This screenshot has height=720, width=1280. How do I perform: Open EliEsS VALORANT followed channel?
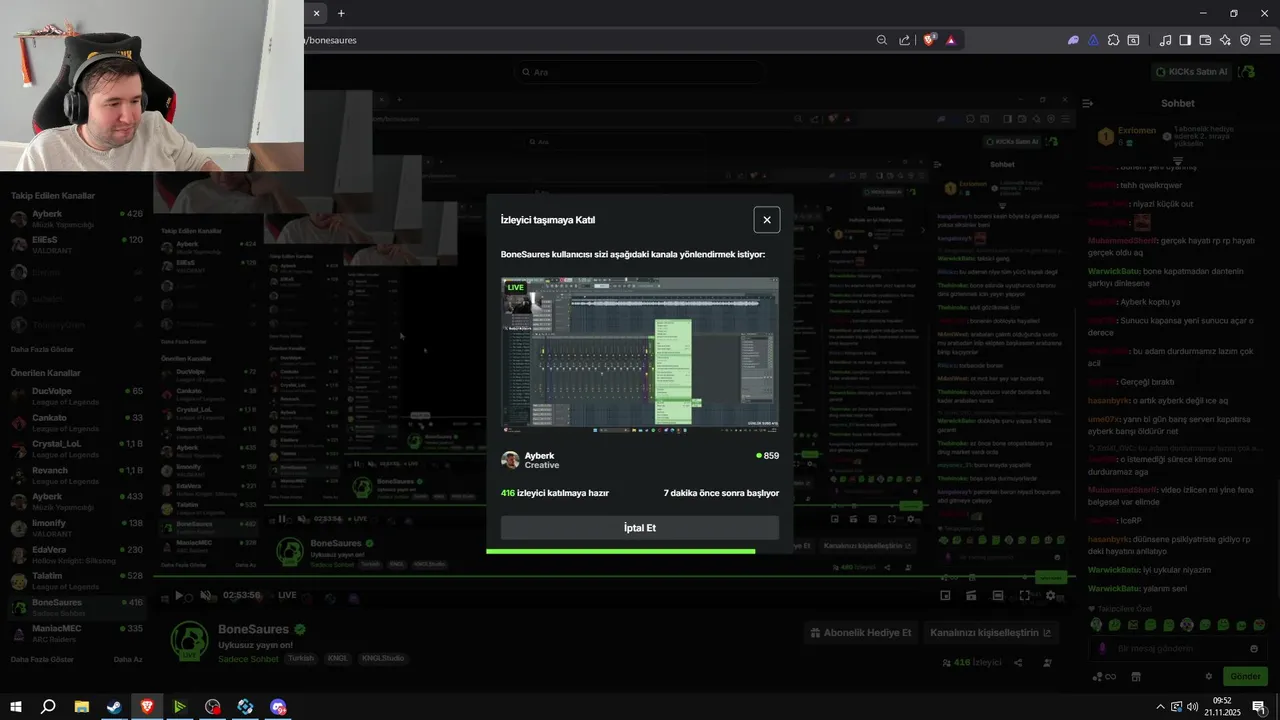(76, 245)
